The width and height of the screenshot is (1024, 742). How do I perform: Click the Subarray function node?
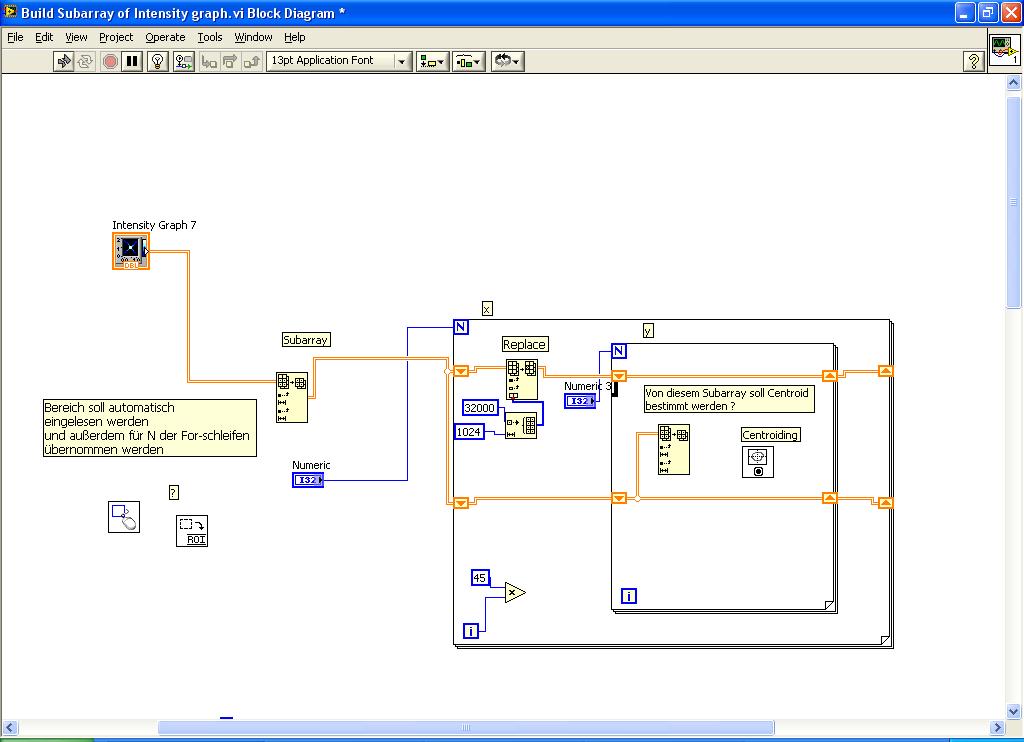tap(292, 397)
